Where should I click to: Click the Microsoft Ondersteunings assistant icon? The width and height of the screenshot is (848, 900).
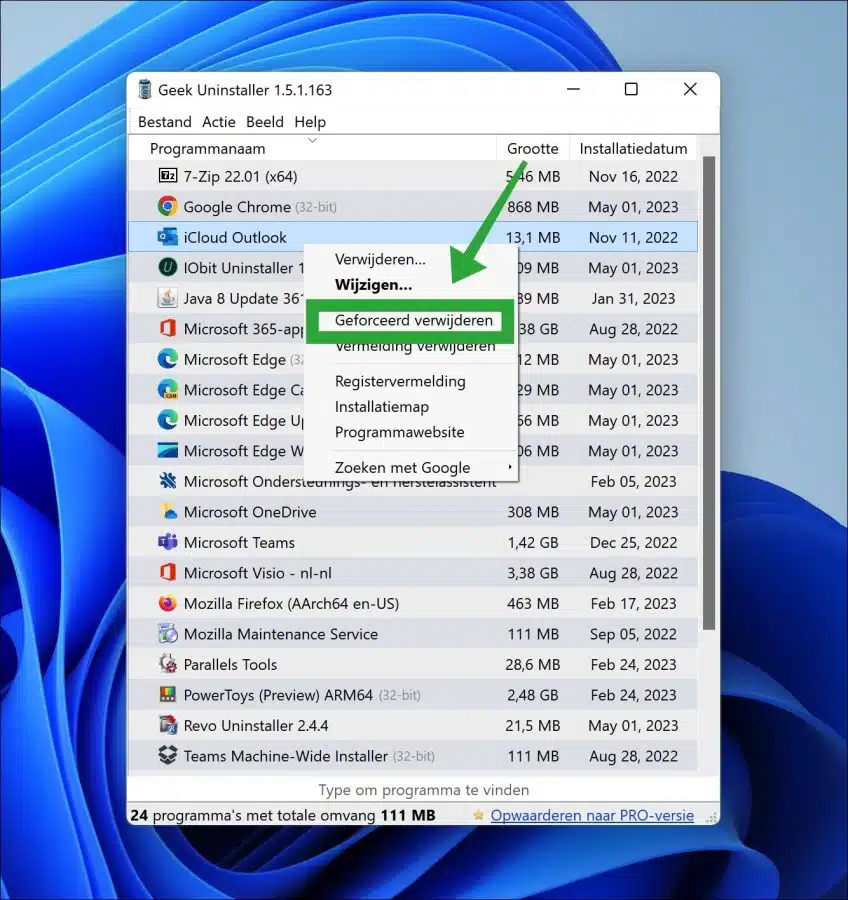168,480
